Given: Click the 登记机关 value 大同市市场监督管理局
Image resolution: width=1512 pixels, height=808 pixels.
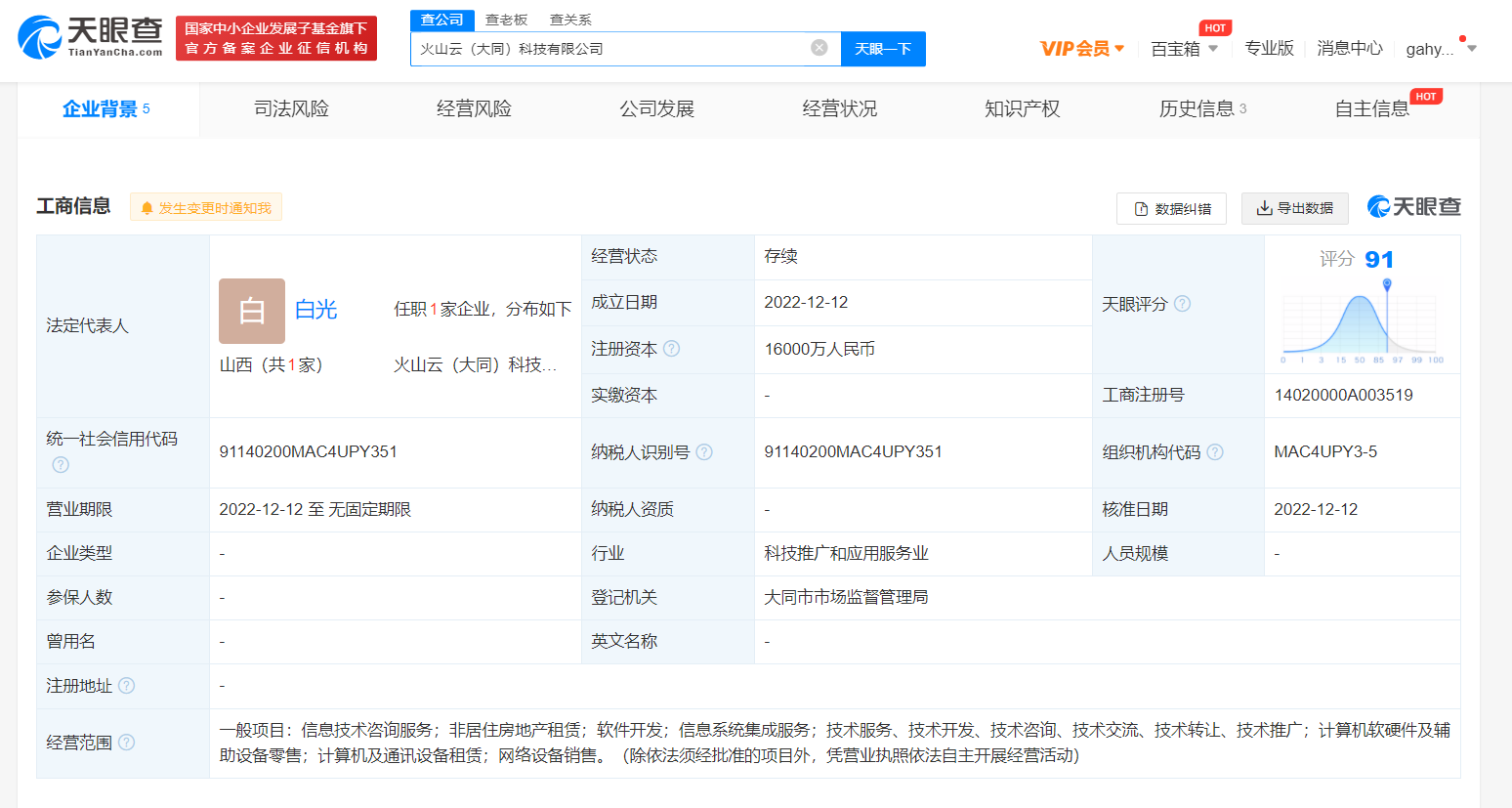Looking at the screenshot, I should 846,597.
